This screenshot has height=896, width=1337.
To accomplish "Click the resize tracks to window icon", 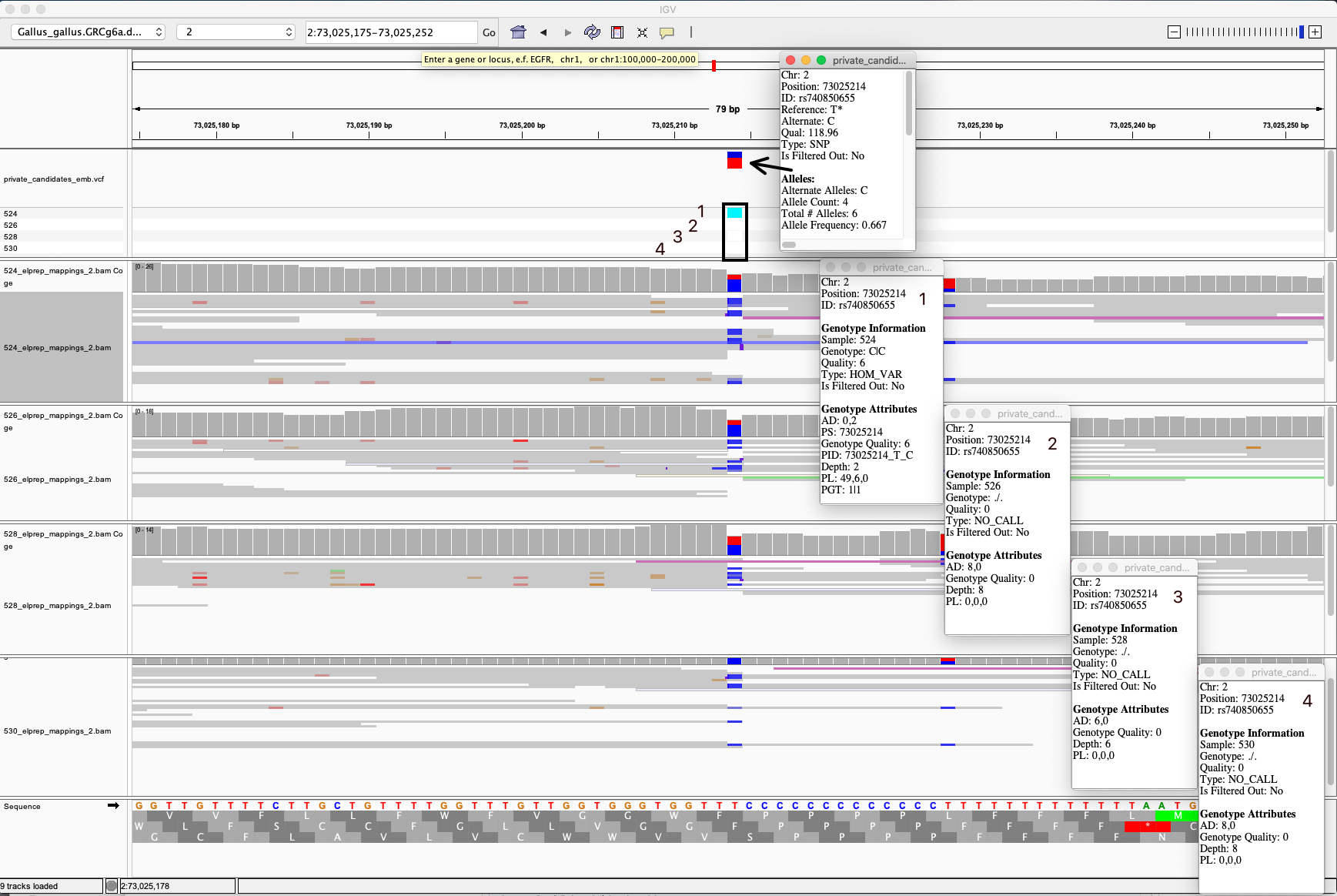I will click(x=643, y=32).
